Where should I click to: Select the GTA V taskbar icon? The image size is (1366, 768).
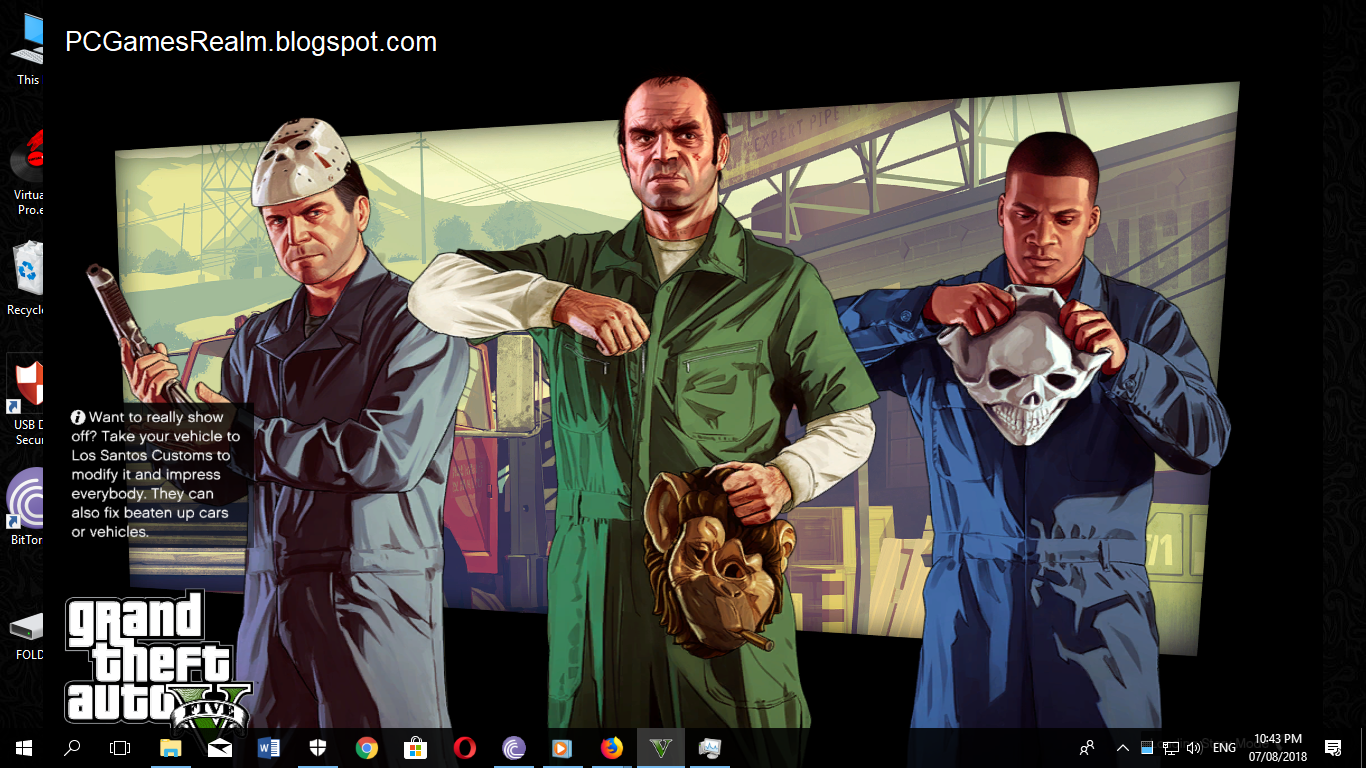point(661,748)
